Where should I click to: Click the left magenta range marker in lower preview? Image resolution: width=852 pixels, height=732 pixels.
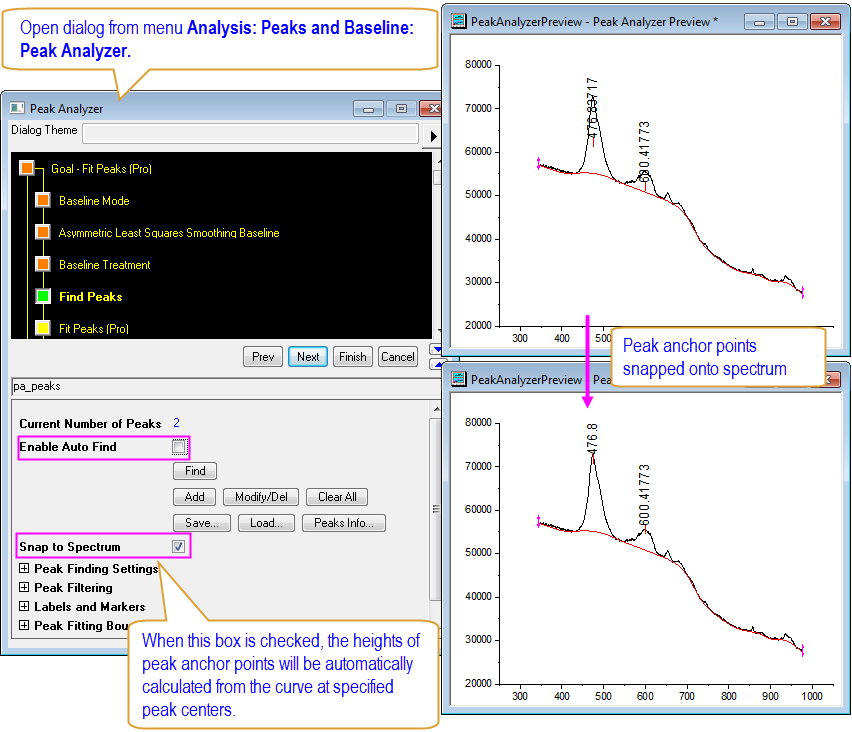click(x=538, y=521)
